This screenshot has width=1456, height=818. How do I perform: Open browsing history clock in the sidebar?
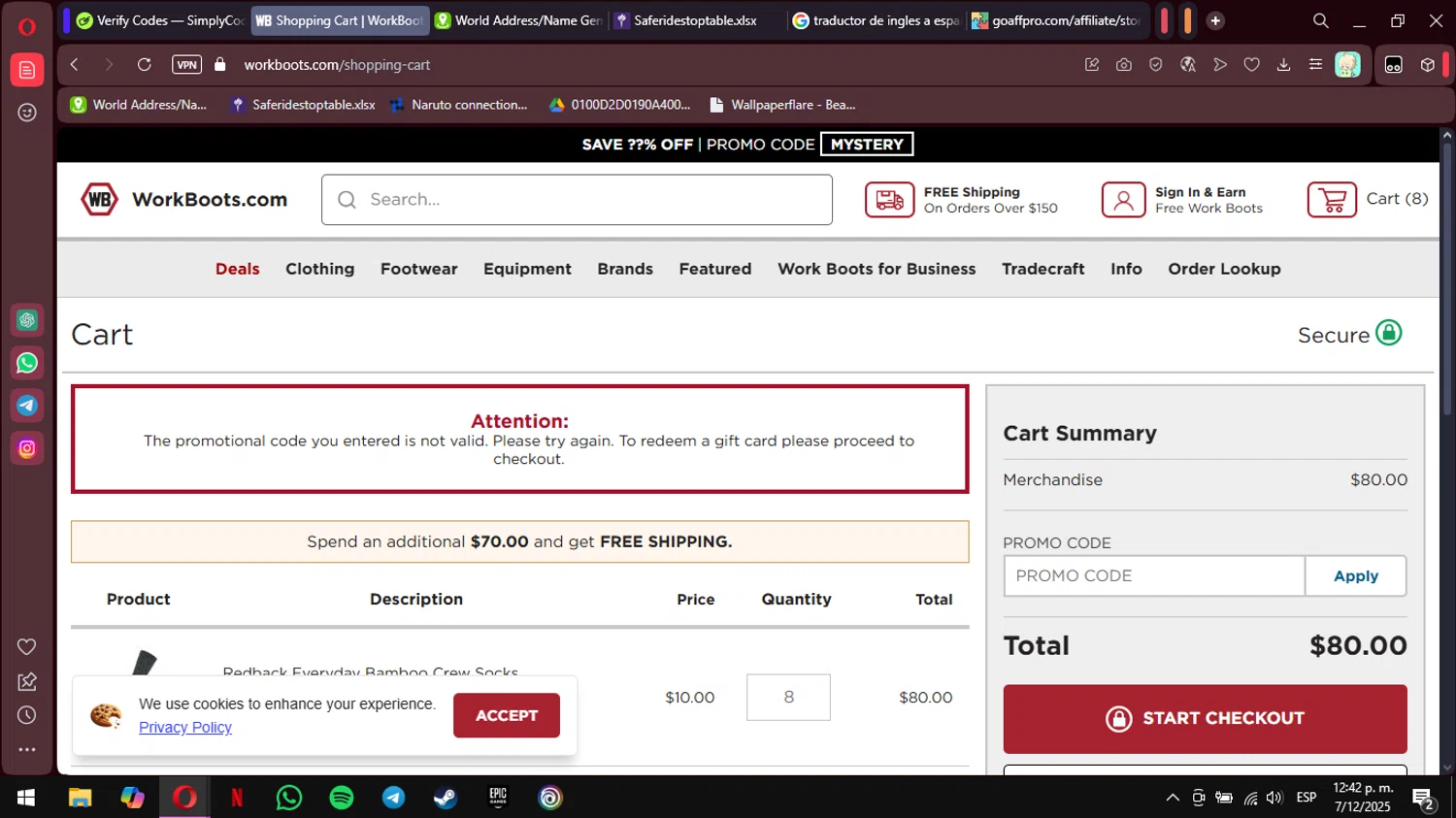(27, 715)
